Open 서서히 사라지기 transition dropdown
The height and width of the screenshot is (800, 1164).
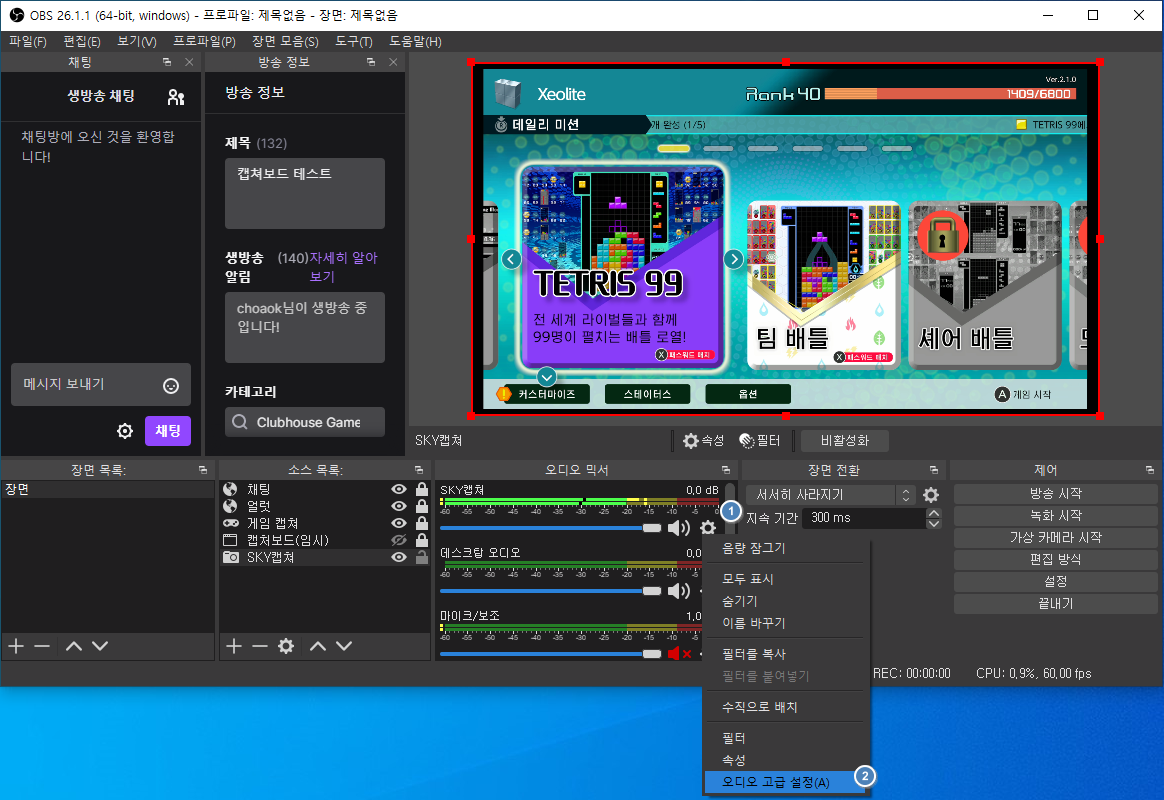tap(831, 494)
